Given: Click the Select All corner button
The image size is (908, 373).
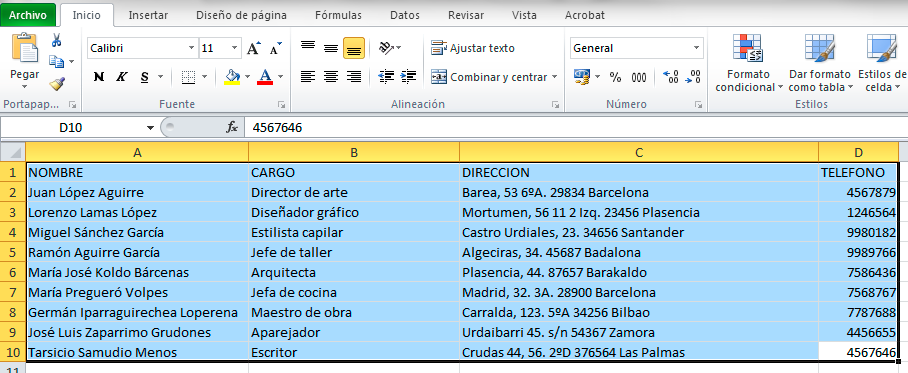Looking at the screenshot, I should coord(13,152).
